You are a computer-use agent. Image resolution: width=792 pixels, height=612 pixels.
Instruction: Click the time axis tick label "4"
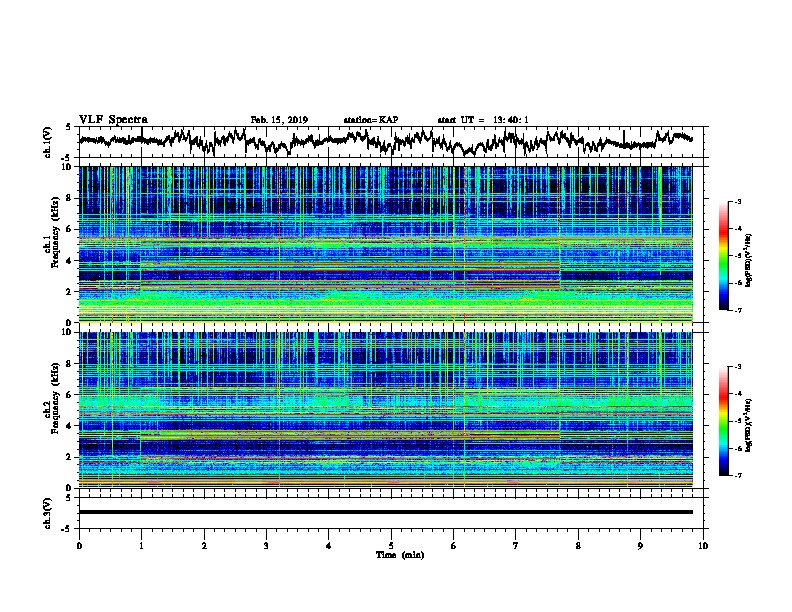[x=328, y=546]
